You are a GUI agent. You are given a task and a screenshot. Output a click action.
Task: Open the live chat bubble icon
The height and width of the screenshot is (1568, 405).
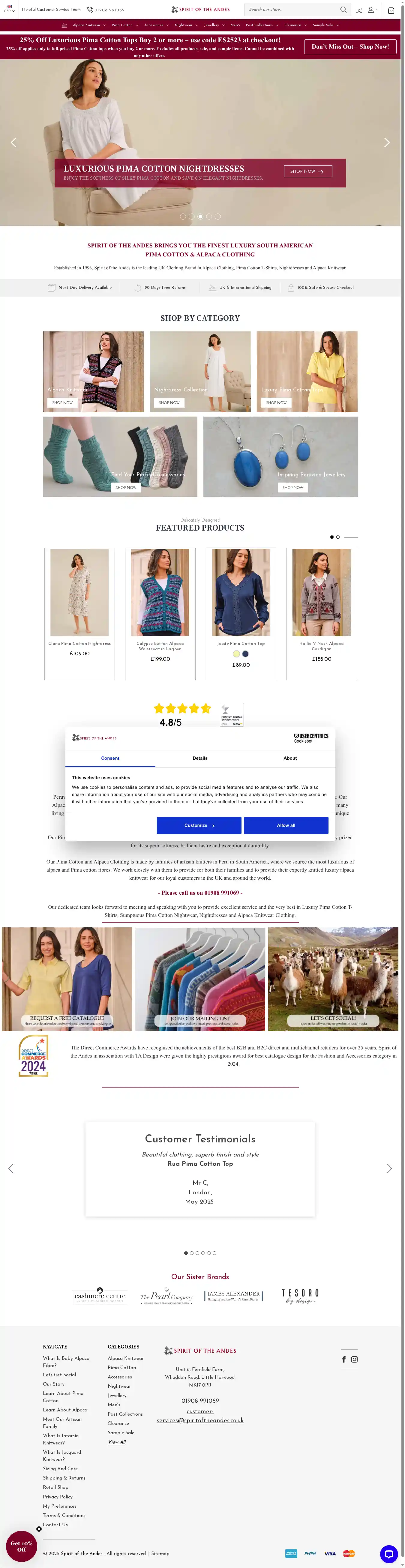point(388,1553)
